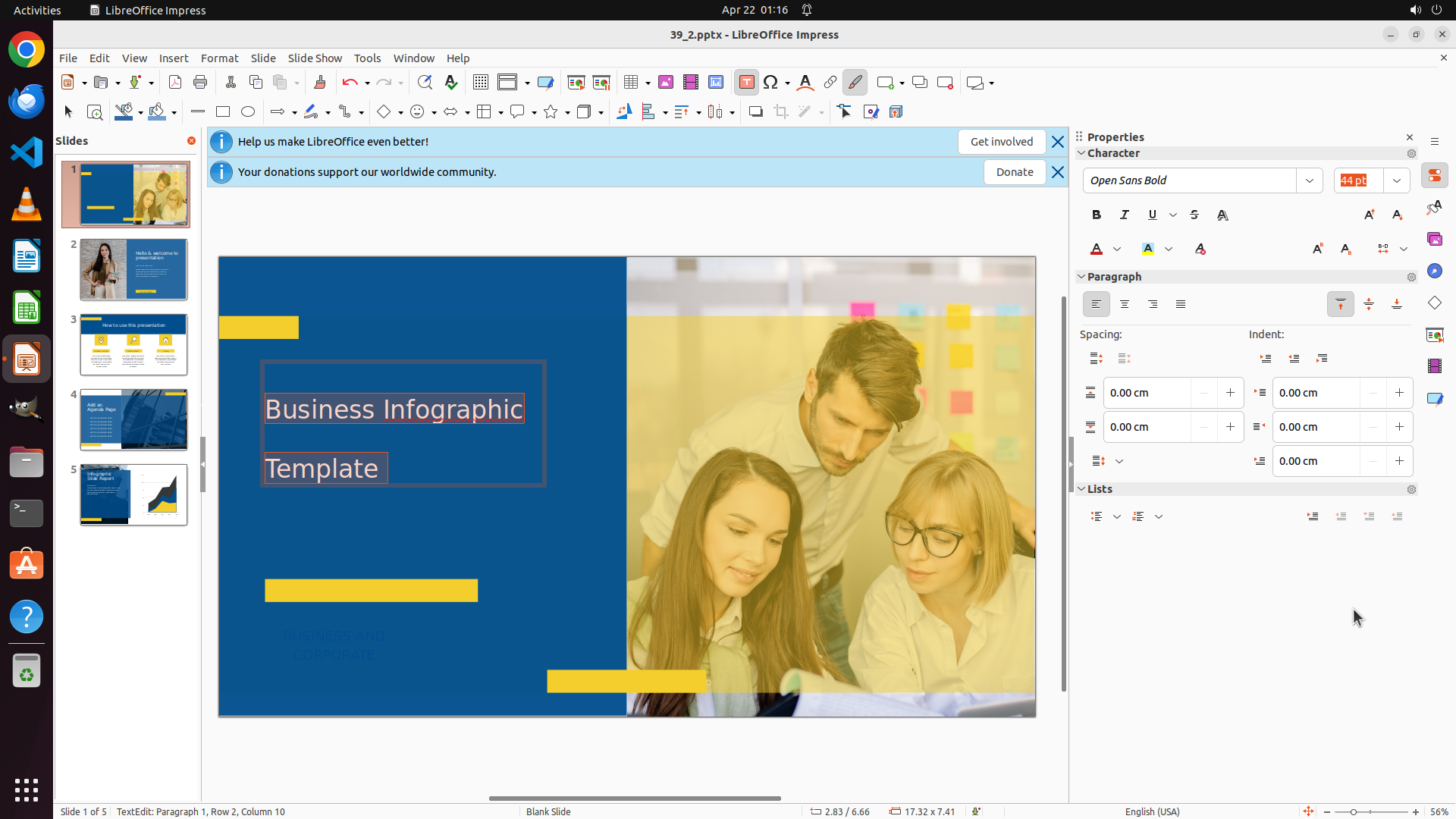Open the Format menu
The width and height of the screenshot is (1456, 819).
click(x=219, y=58)
